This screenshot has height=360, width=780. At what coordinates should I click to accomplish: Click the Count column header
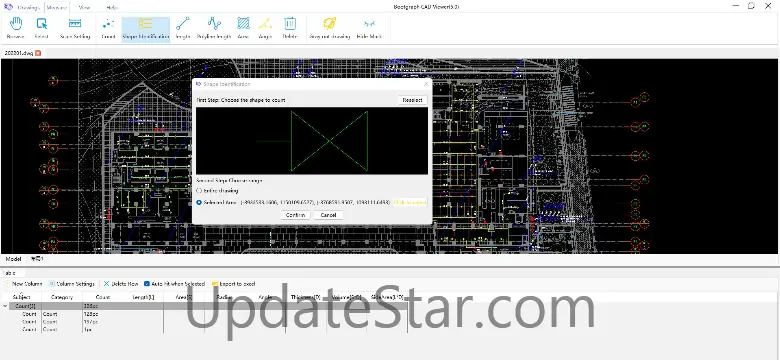102,297
